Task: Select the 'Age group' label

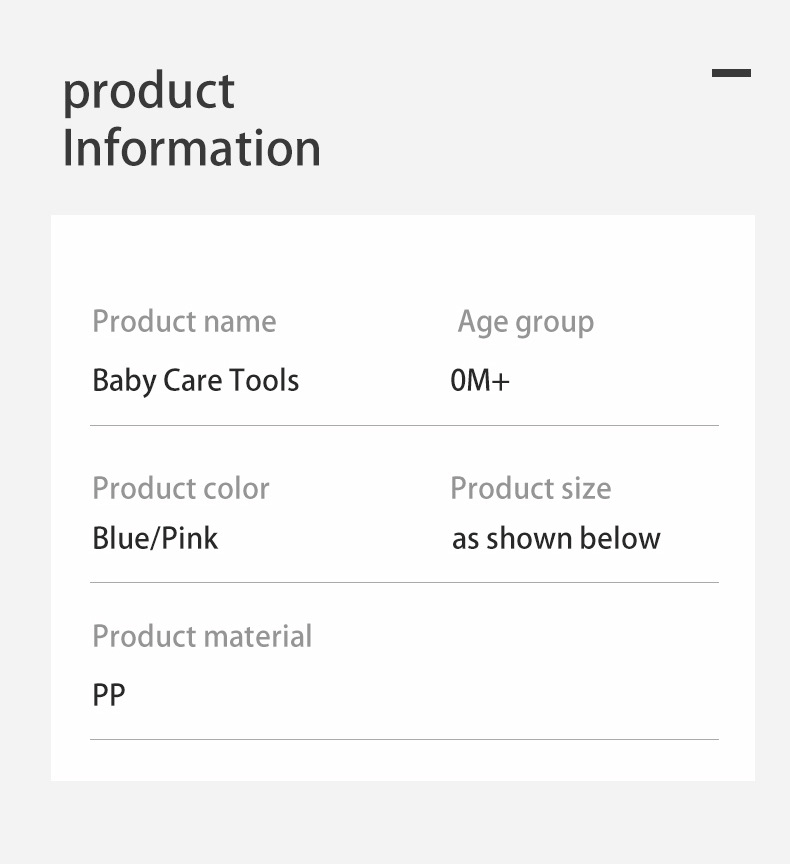Action: 525,322
